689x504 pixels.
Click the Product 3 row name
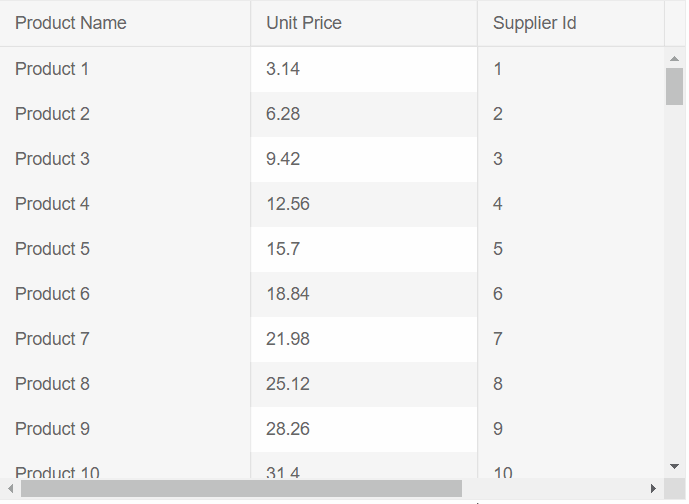52,159
